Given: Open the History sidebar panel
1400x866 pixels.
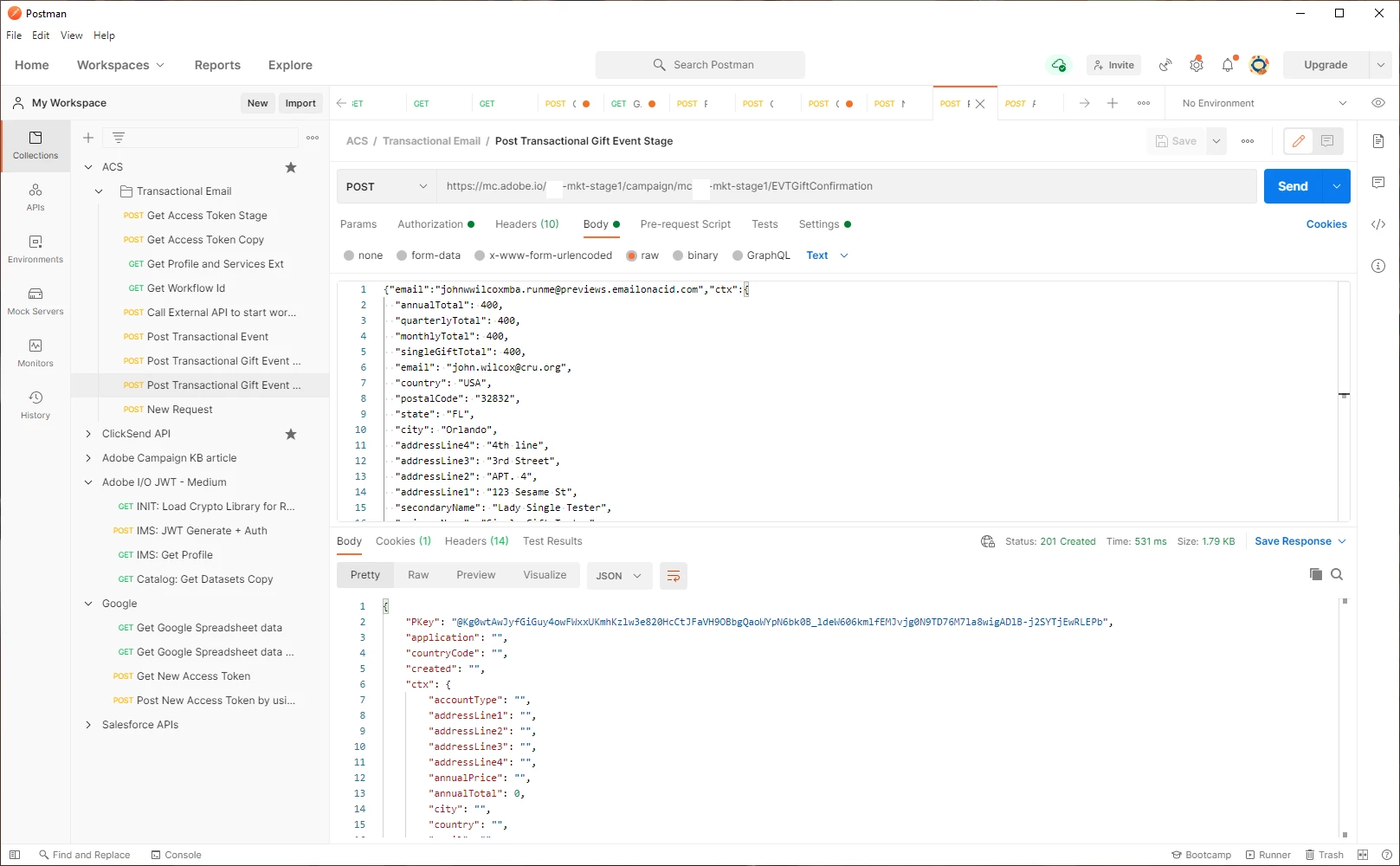Looking at the screenshot, I should tap(35, 405).
